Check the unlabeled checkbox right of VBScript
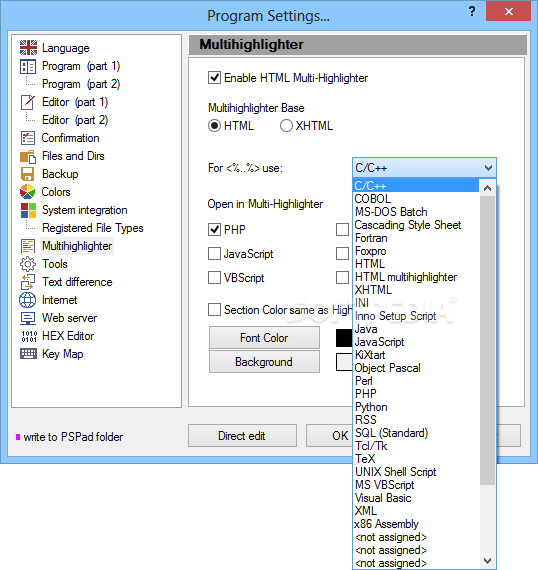This screenshot has height=570, width=538. pyautogui.click(x=342, y=278)
